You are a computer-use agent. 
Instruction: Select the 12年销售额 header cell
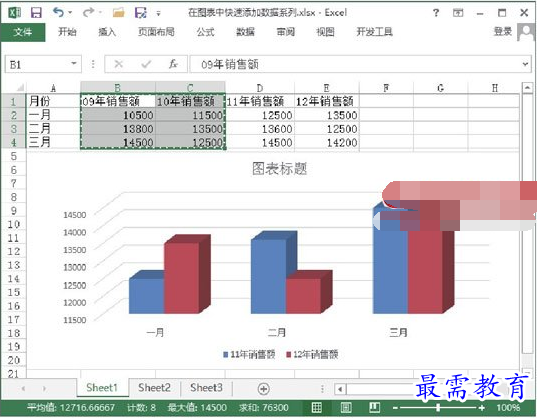[326, 101]
